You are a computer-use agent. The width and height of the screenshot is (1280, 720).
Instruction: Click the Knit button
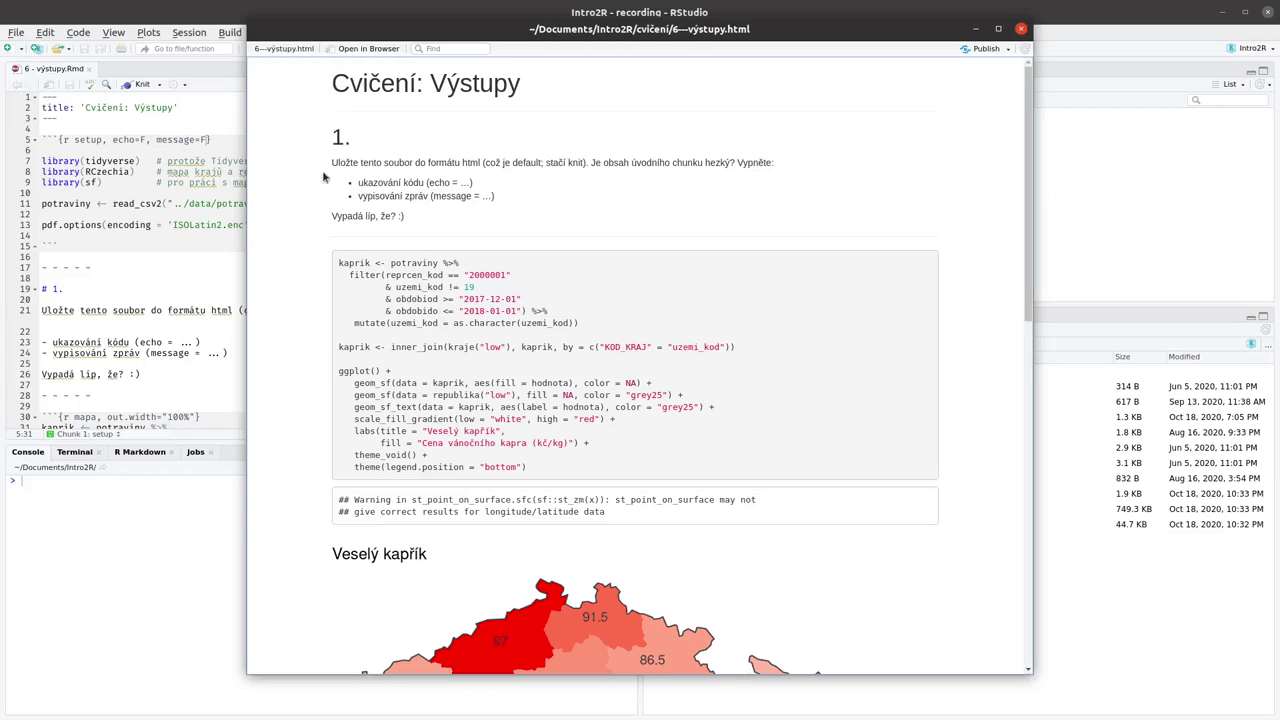pyautogui.click(x=137, y=84)
